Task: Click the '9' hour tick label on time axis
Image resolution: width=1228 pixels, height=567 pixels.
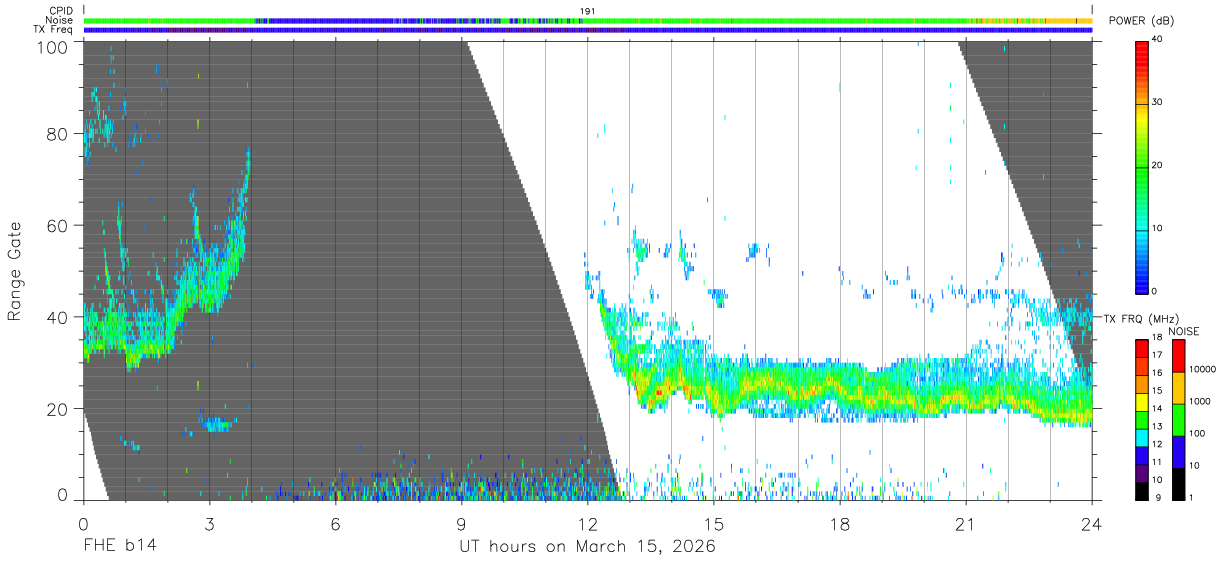Action: (461, 523)
